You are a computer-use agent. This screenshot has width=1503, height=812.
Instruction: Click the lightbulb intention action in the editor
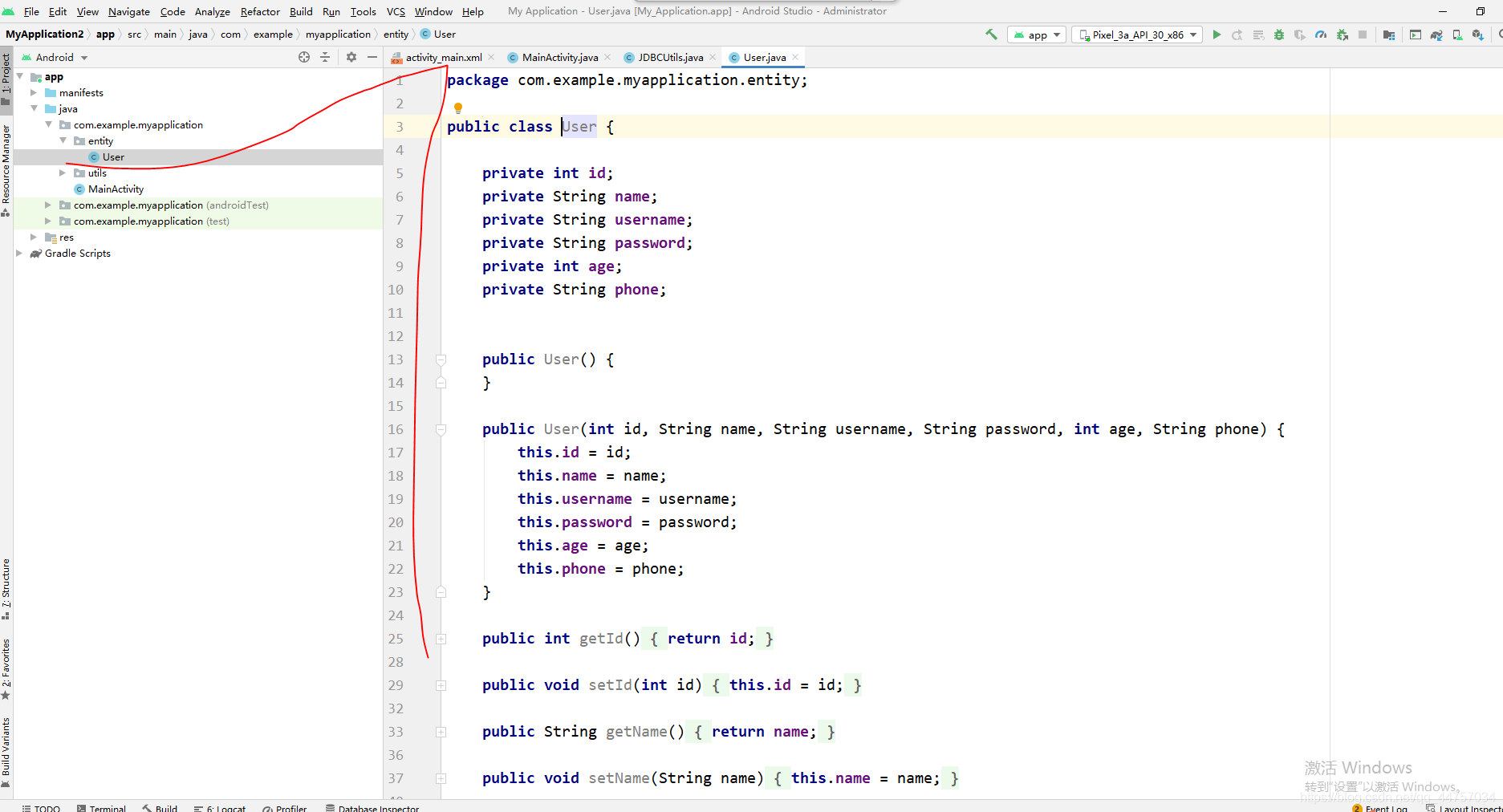click(457, 107)
